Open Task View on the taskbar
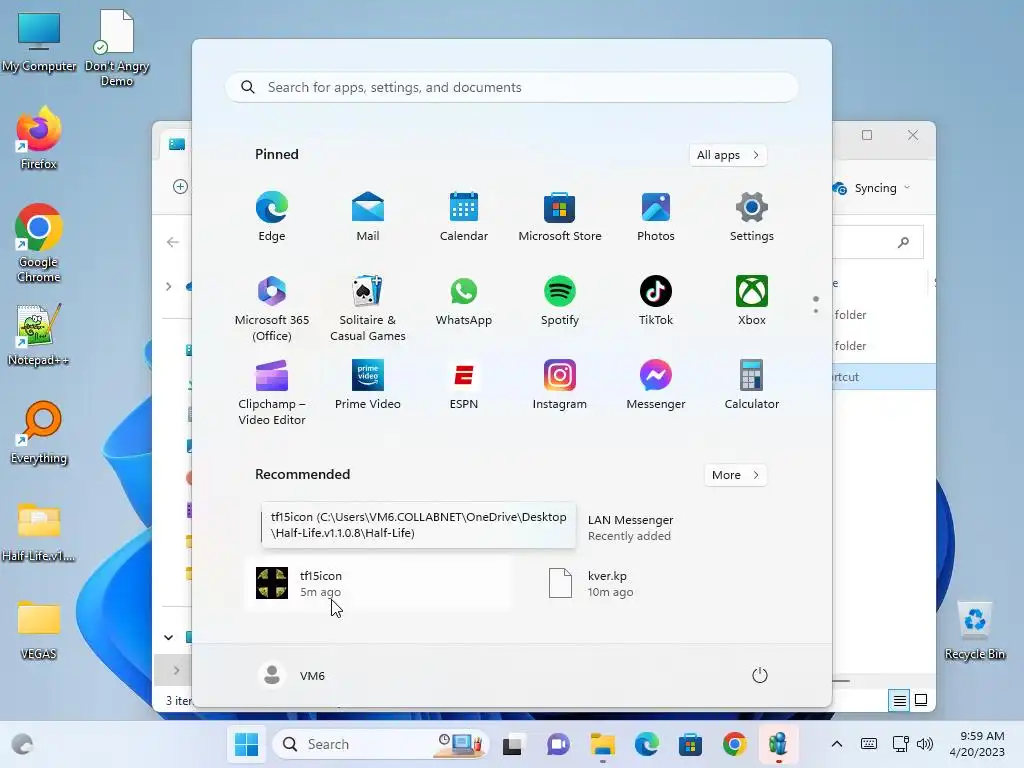1024x768 pixels. click(x=513, y=744)
